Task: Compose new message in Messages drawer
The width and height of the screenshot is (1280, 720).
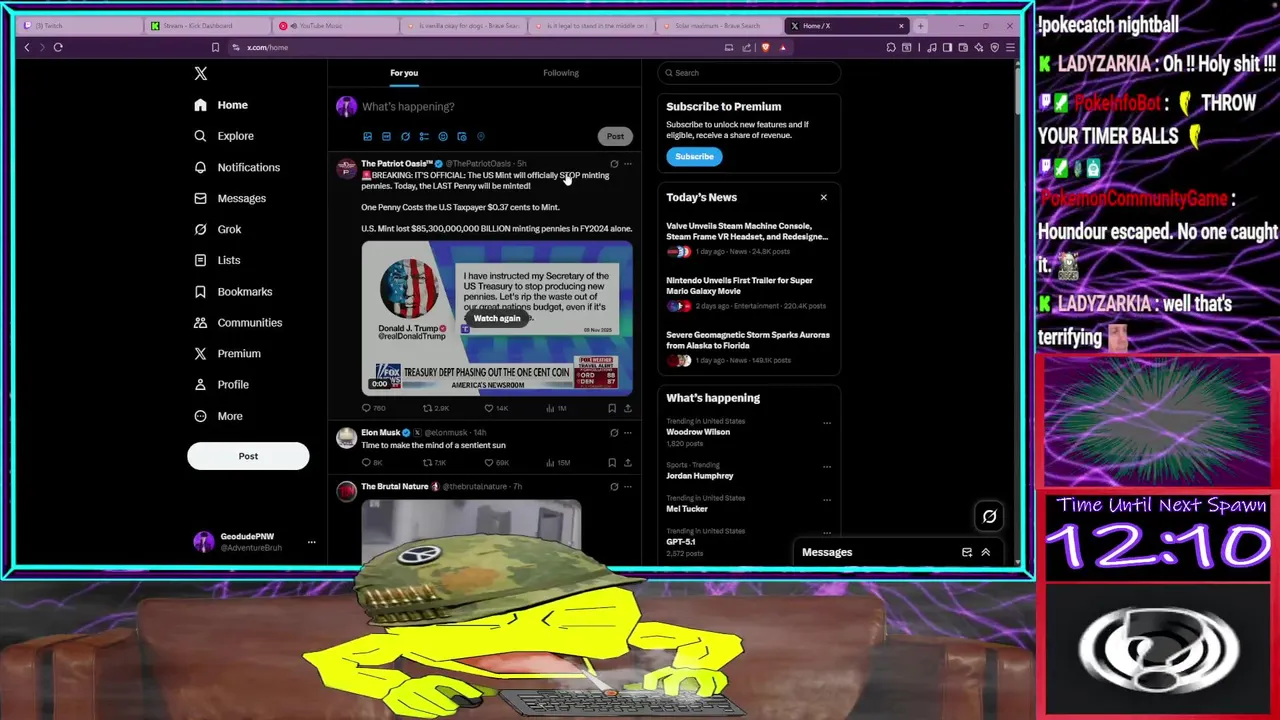Action: tap(967, 552)
